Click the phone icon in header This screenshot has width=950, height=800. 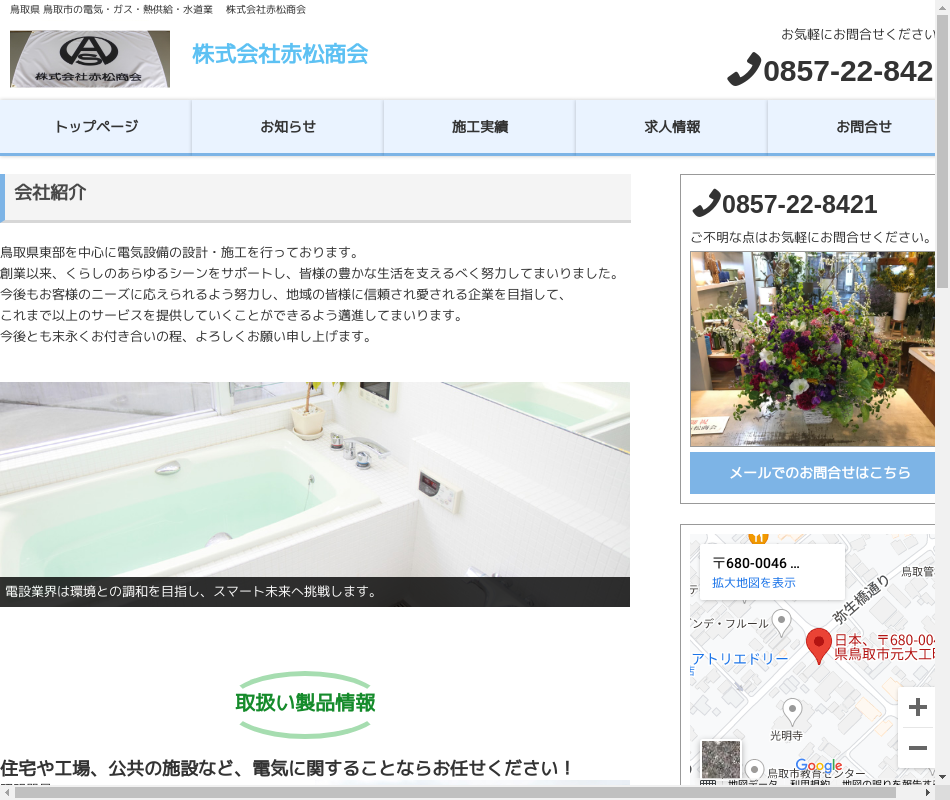tap(744, 71)
